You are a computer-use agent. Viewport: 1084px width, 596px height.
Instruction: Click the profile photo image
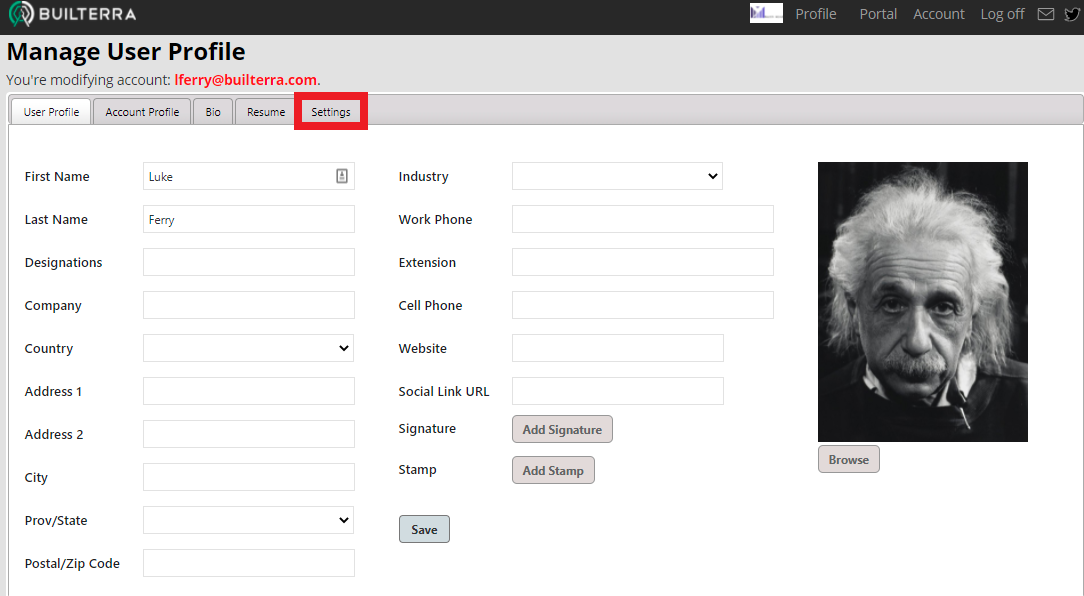click(x=923, y=302)
